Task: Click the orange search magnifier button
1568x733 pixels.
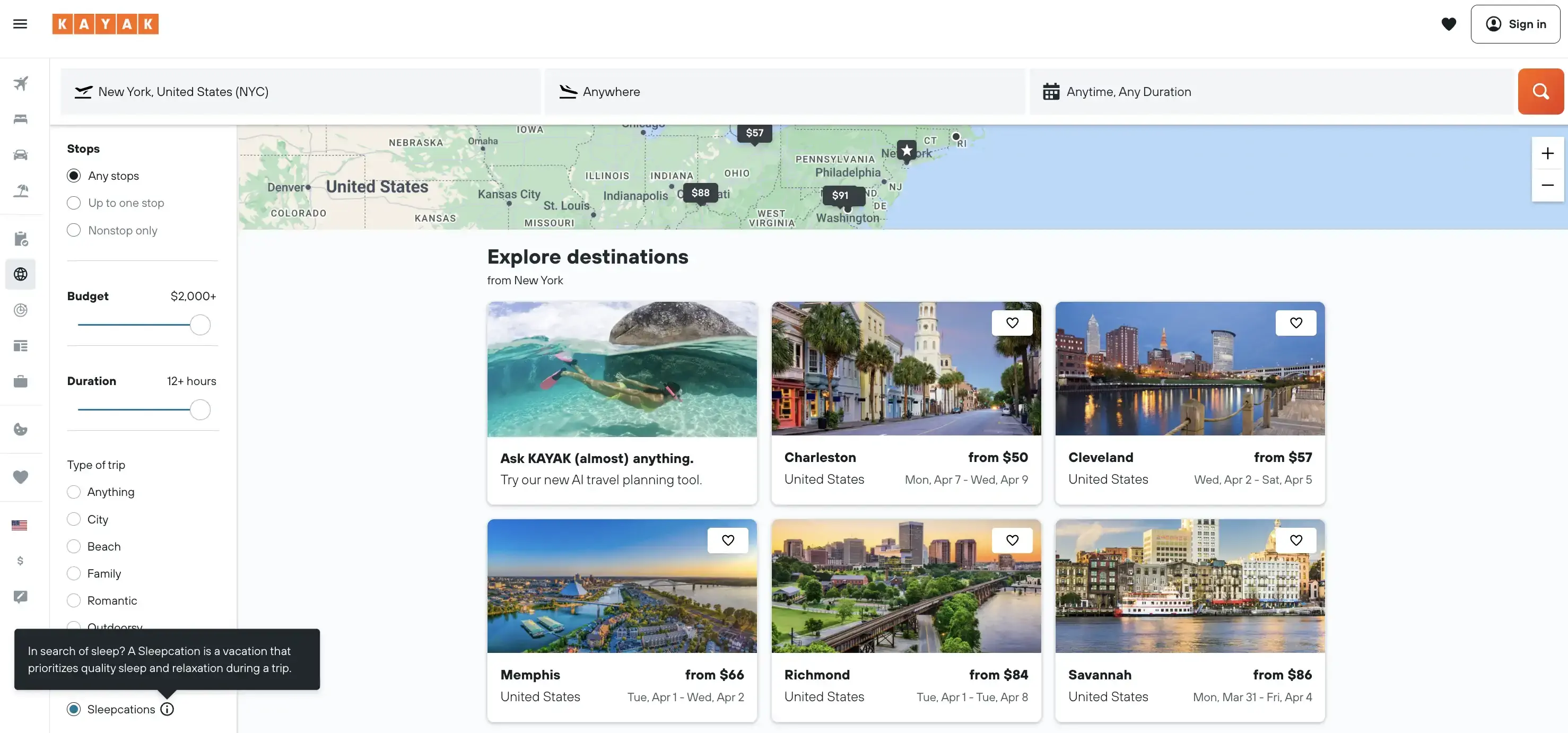Action: (x=1540, y=91)
